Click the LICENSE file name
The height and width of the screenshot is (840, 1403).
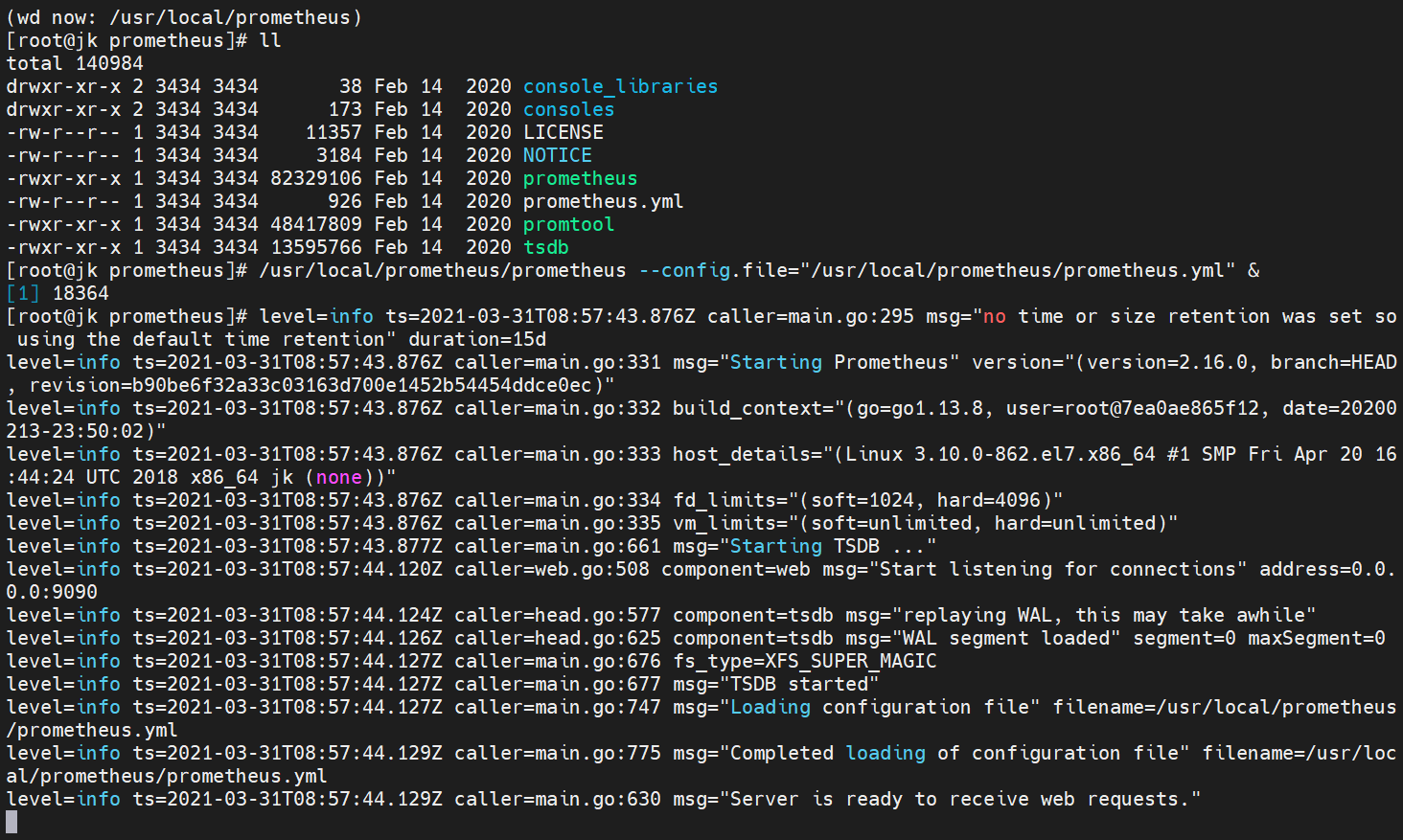[563, 132]
